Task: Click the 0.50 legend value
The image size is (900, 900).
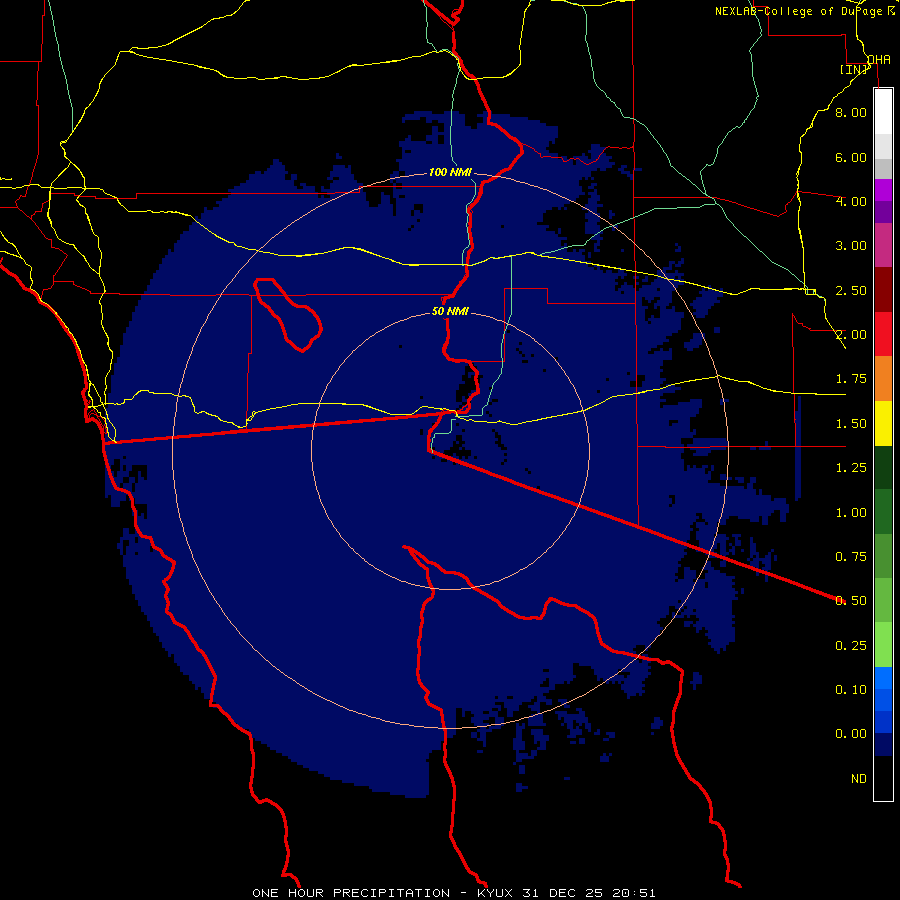Action: point(851,601)
